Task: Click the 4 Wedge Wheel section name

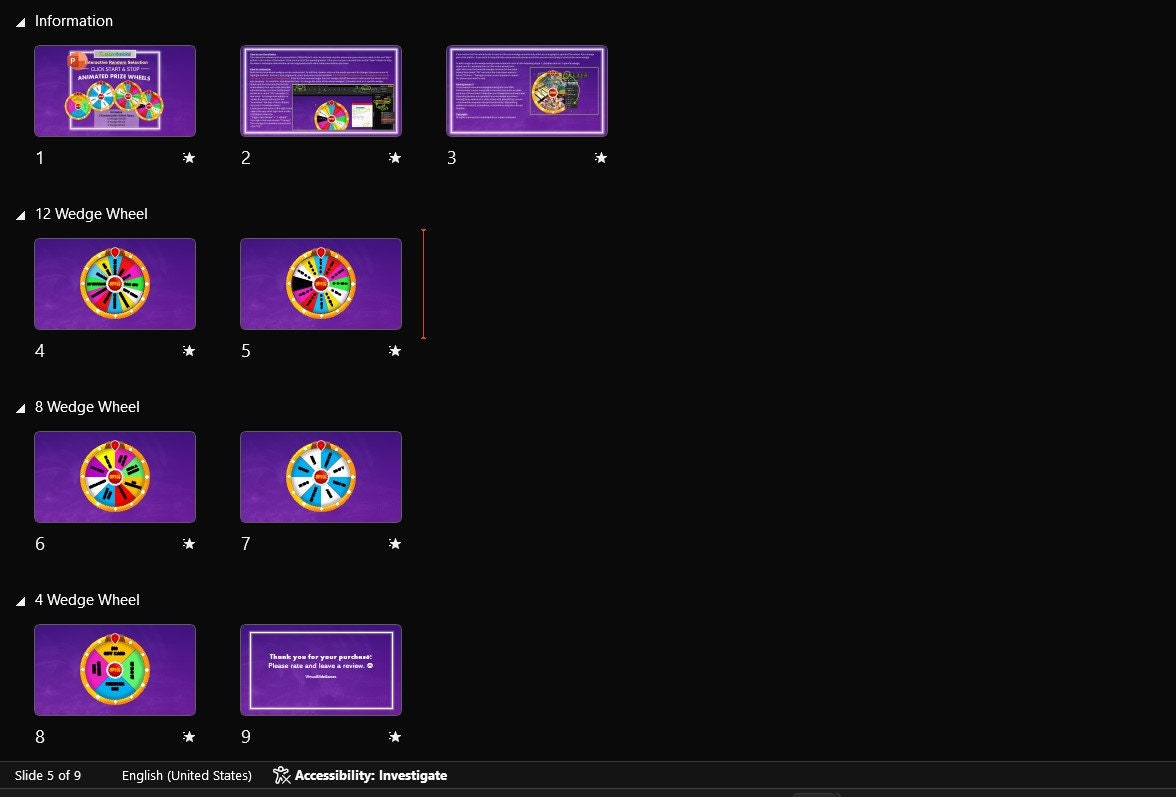Action: (x=87, y=600)
